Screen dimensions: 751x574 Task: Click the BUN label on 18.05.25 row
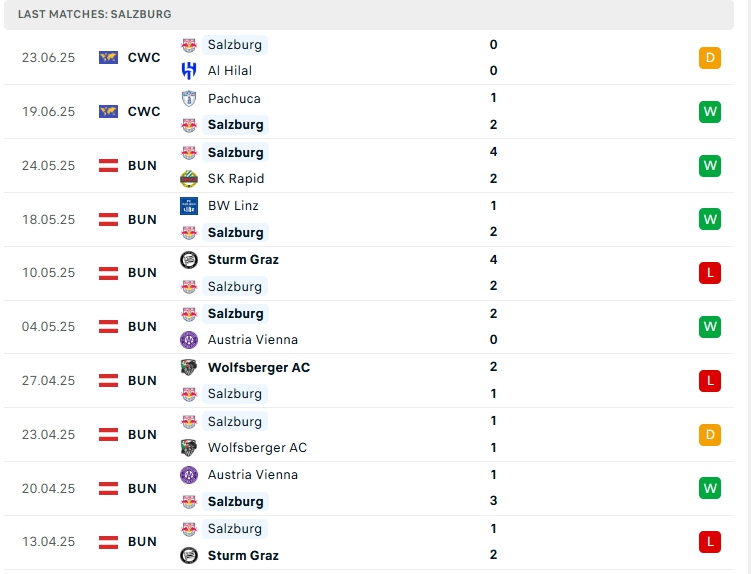[x=142, y=220]
